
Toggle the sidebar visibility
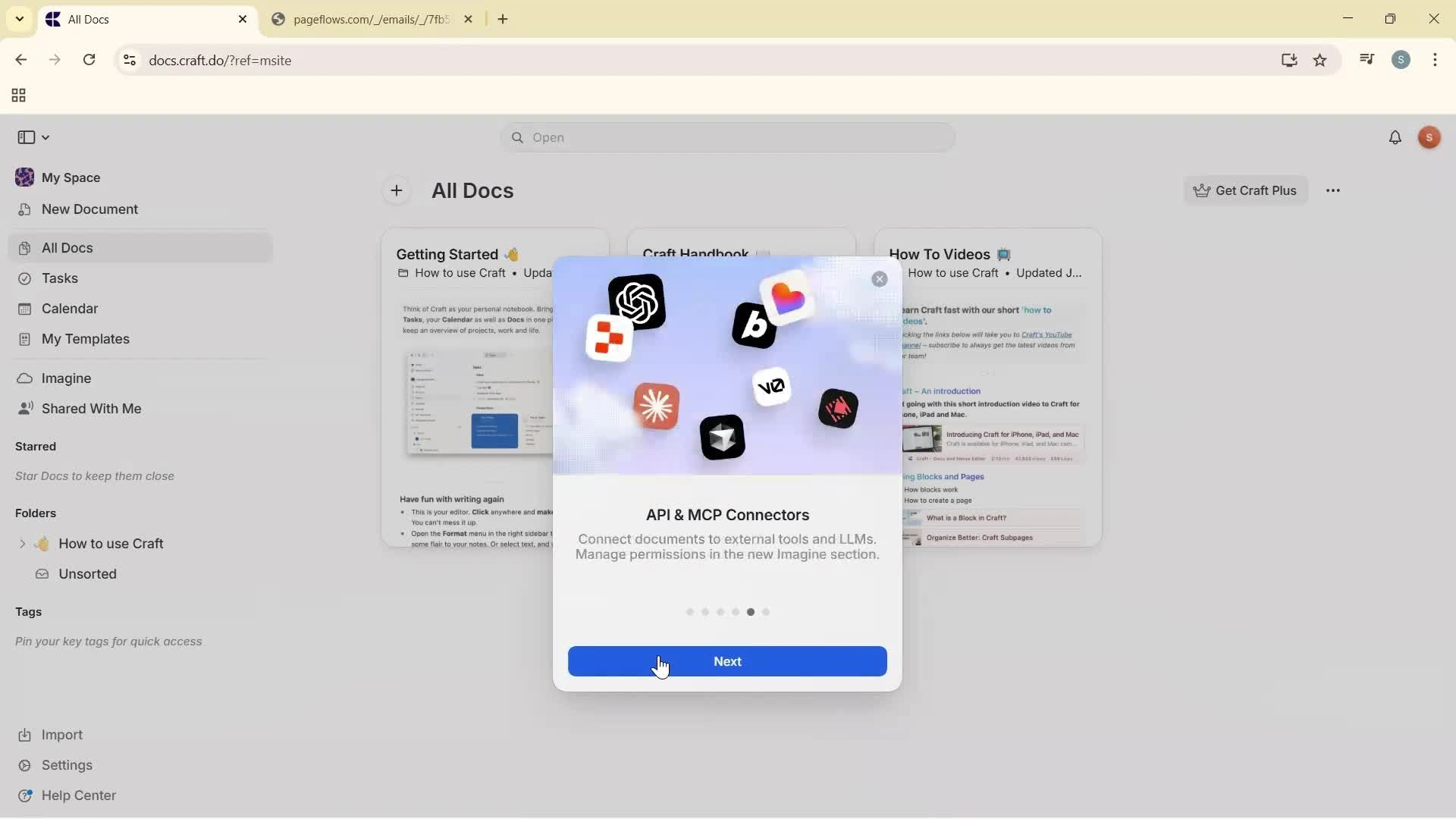tap(28, 137)
